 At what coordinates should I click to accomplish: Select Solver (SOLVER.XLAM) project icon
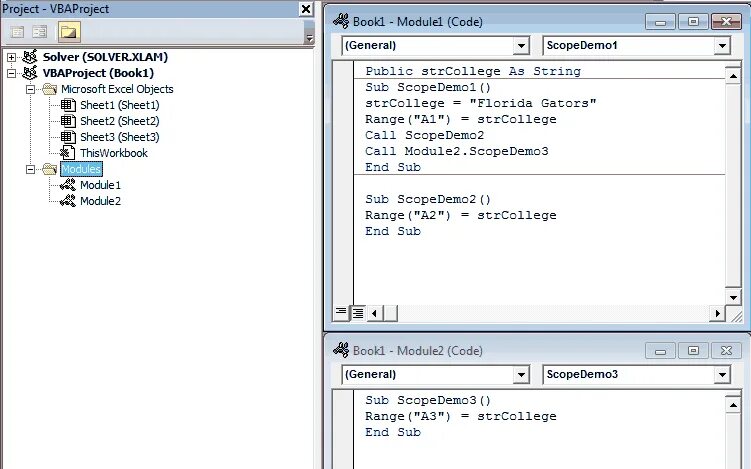30,57
